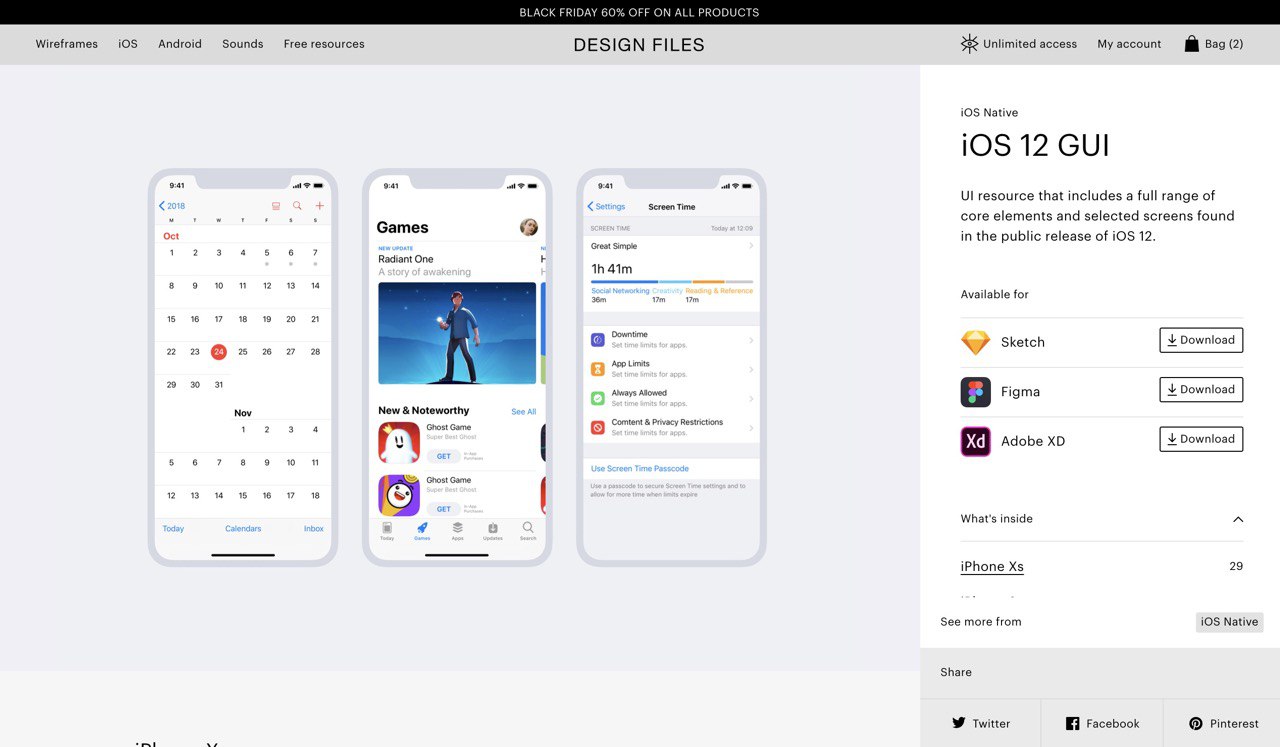Click the Adobe XD app icon

(x=975, y=441)
